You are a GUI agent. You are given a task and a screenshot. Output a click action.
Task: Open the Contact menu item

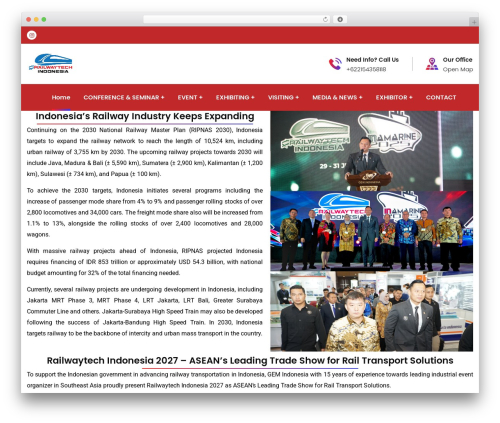(441, 97)
